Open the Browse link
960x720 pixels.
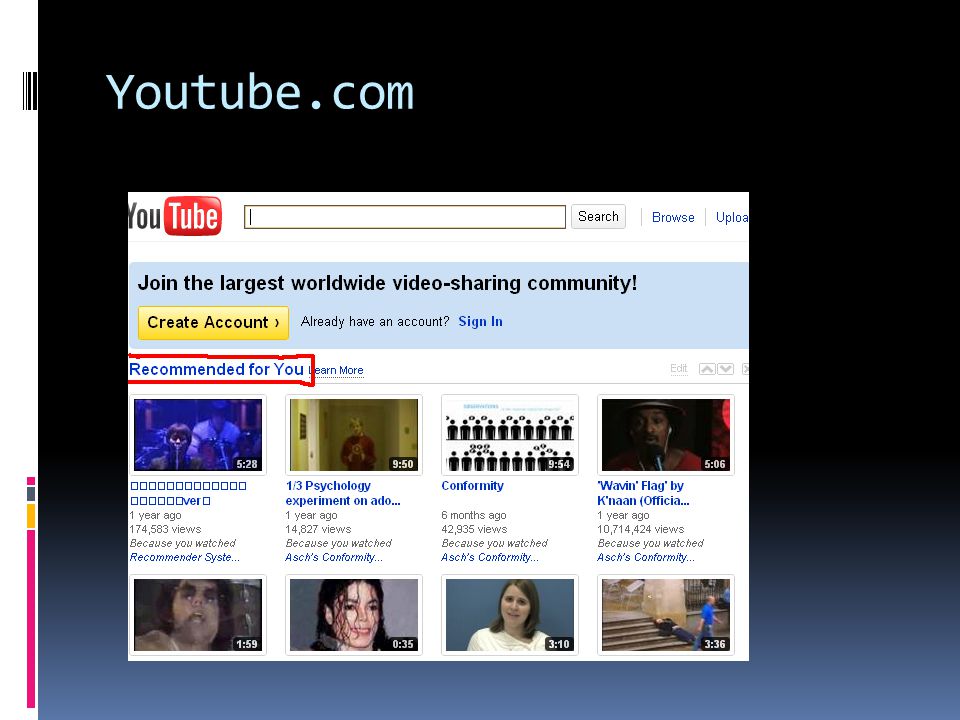pos(673,217)
